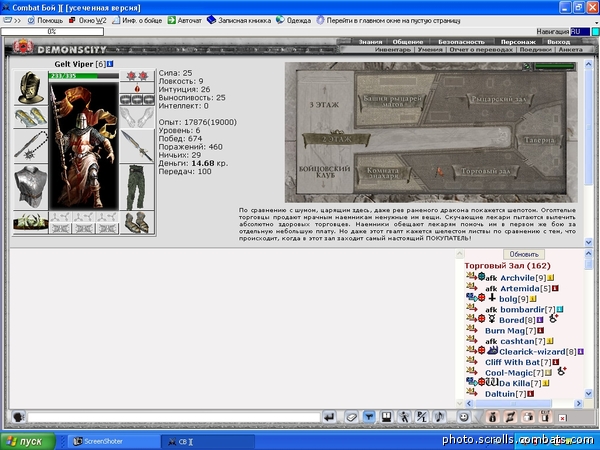Click the exchange arrows icon
Screen dimensions: 600x450
510,417
